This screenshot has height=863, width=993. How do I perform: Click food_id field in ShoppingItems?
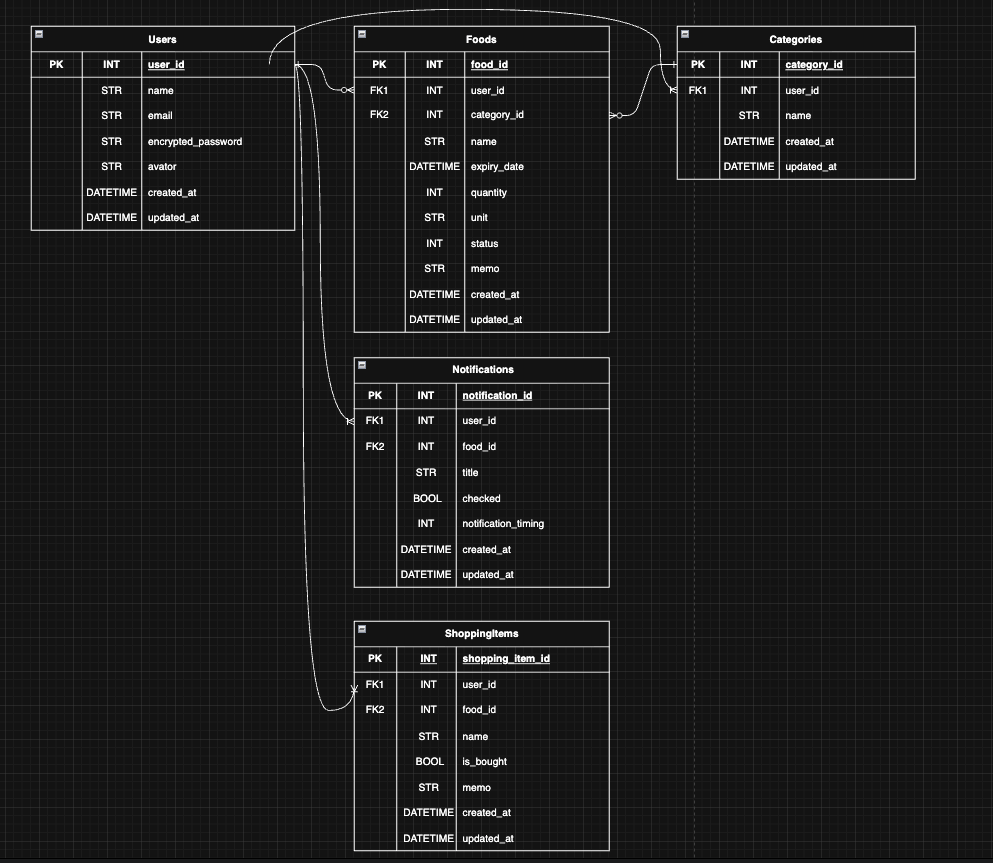pyautogui.click(x=479, y=710)
